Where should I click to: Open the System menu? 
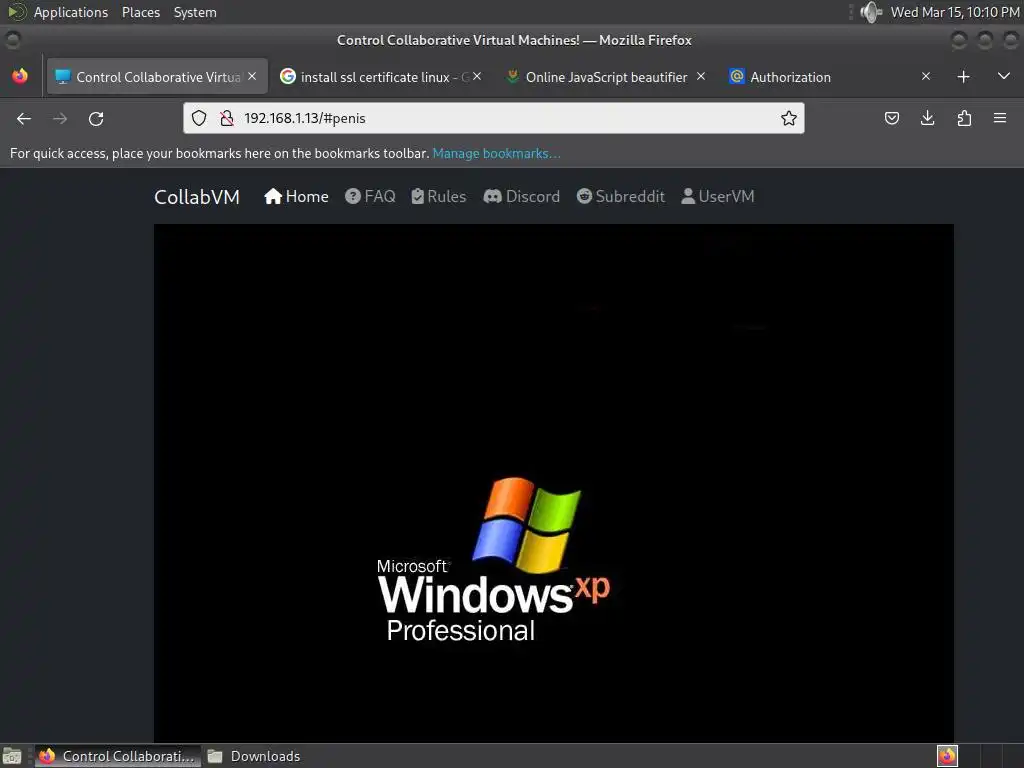coord(195,12)
